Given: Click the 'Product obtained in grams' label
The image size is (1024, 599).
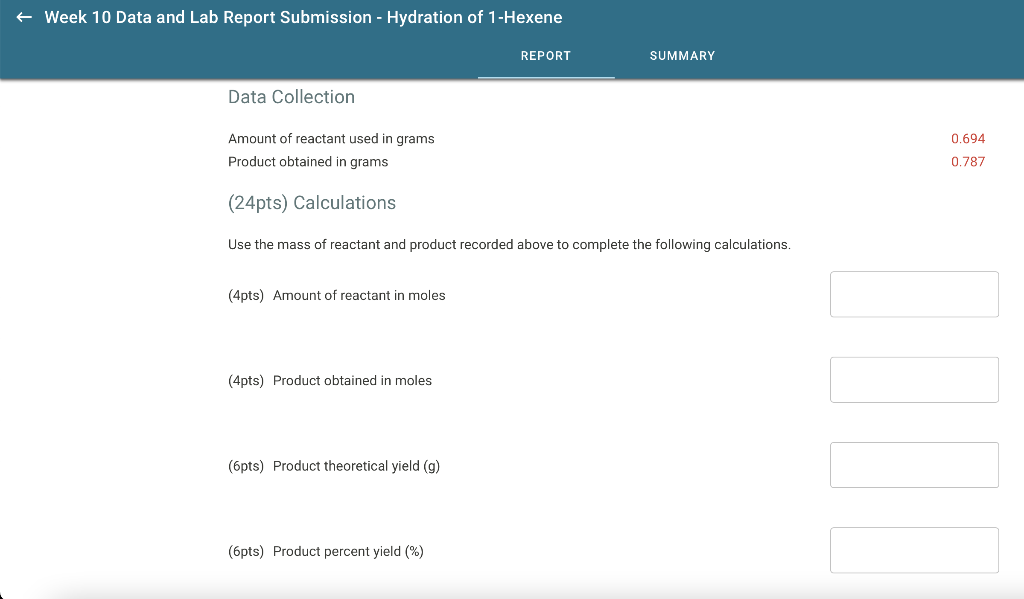Looking at the screenshot, I should [x=307, y=161].
